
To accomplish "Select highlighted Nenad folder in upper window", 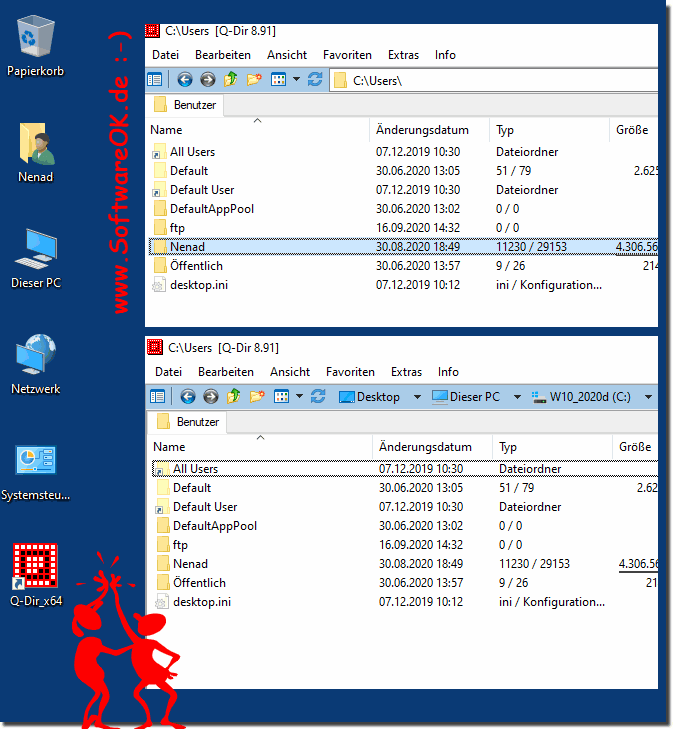I will click(x=403, y=247).
